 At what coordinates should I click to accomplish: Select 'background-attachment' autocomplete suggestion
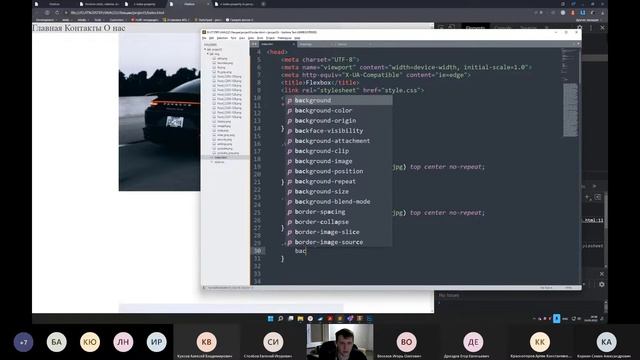tap(338, 141)
